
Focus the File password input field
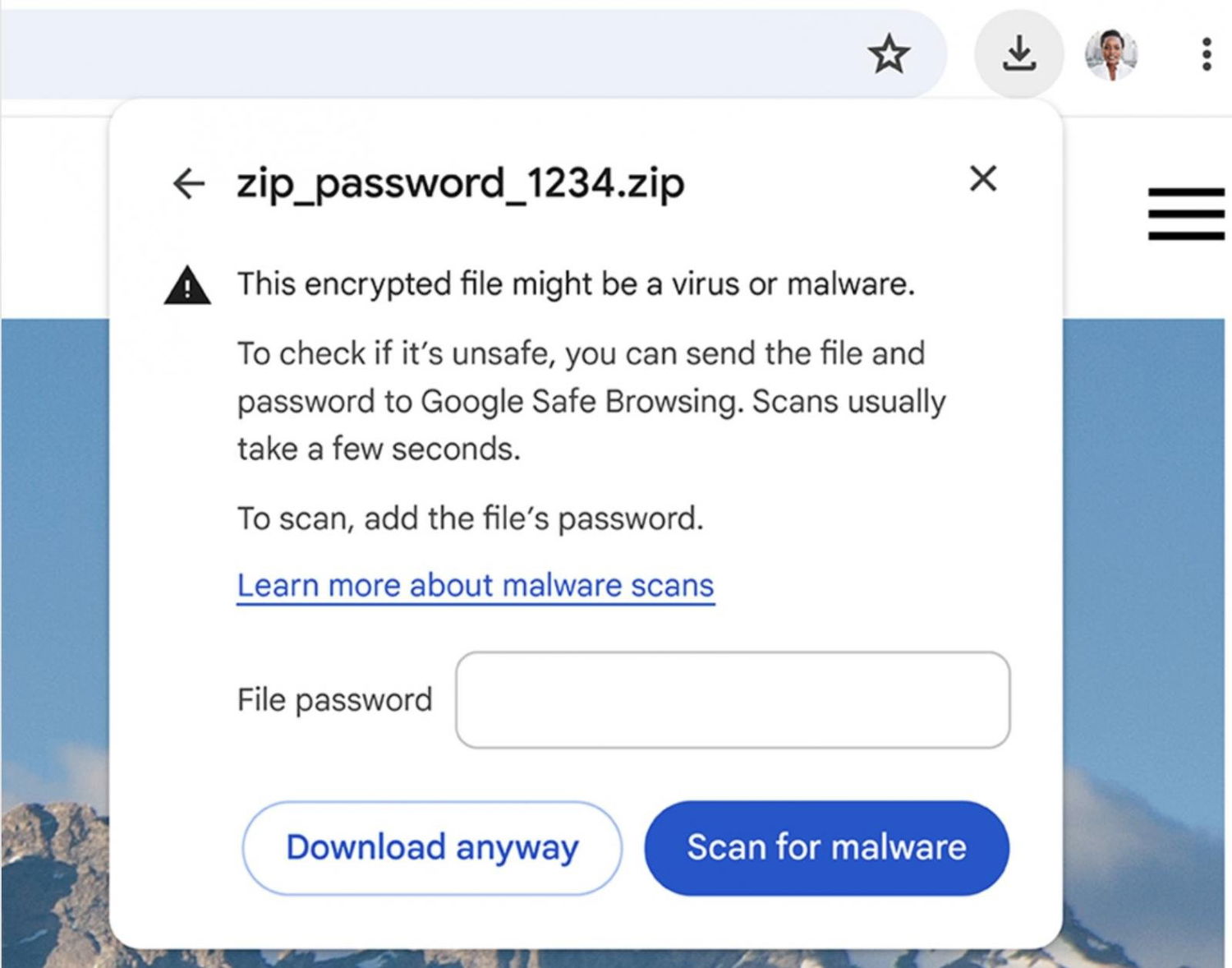(733, 700)
